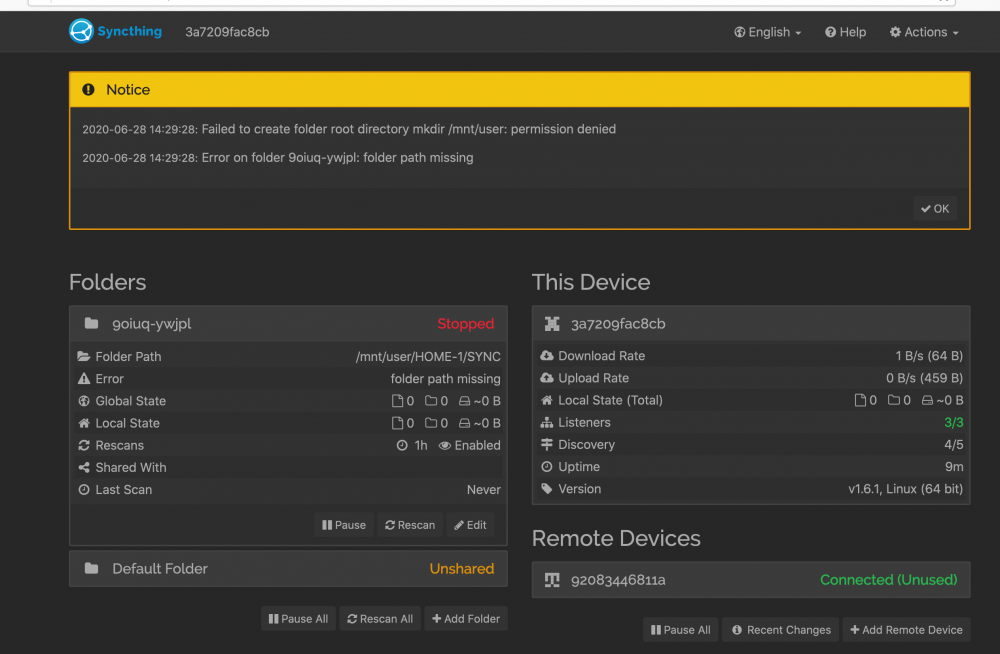Click the version v1.6.1, Linux (64 bit) text

906,489
